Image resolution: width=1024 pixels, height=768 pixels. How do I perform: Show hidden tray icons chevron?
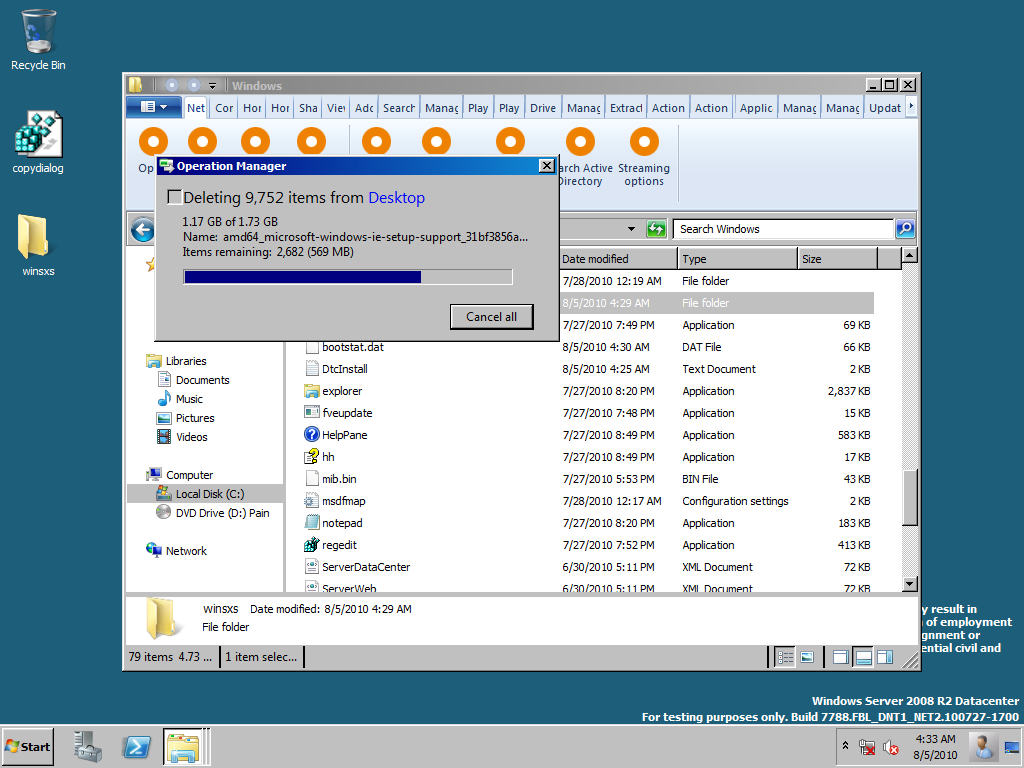click(x=845, y=746)
